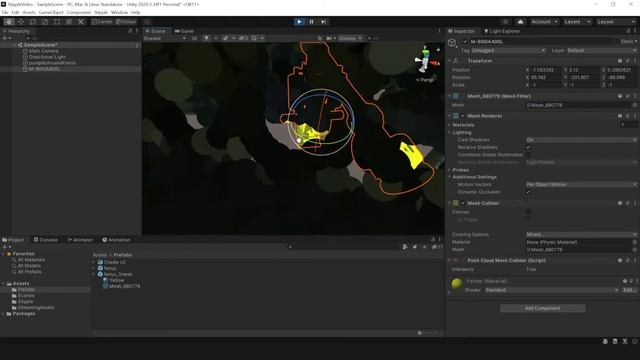640x360 pixels.
Task: Toggle Receive Shadows checkbox
Action: (528, 147)
